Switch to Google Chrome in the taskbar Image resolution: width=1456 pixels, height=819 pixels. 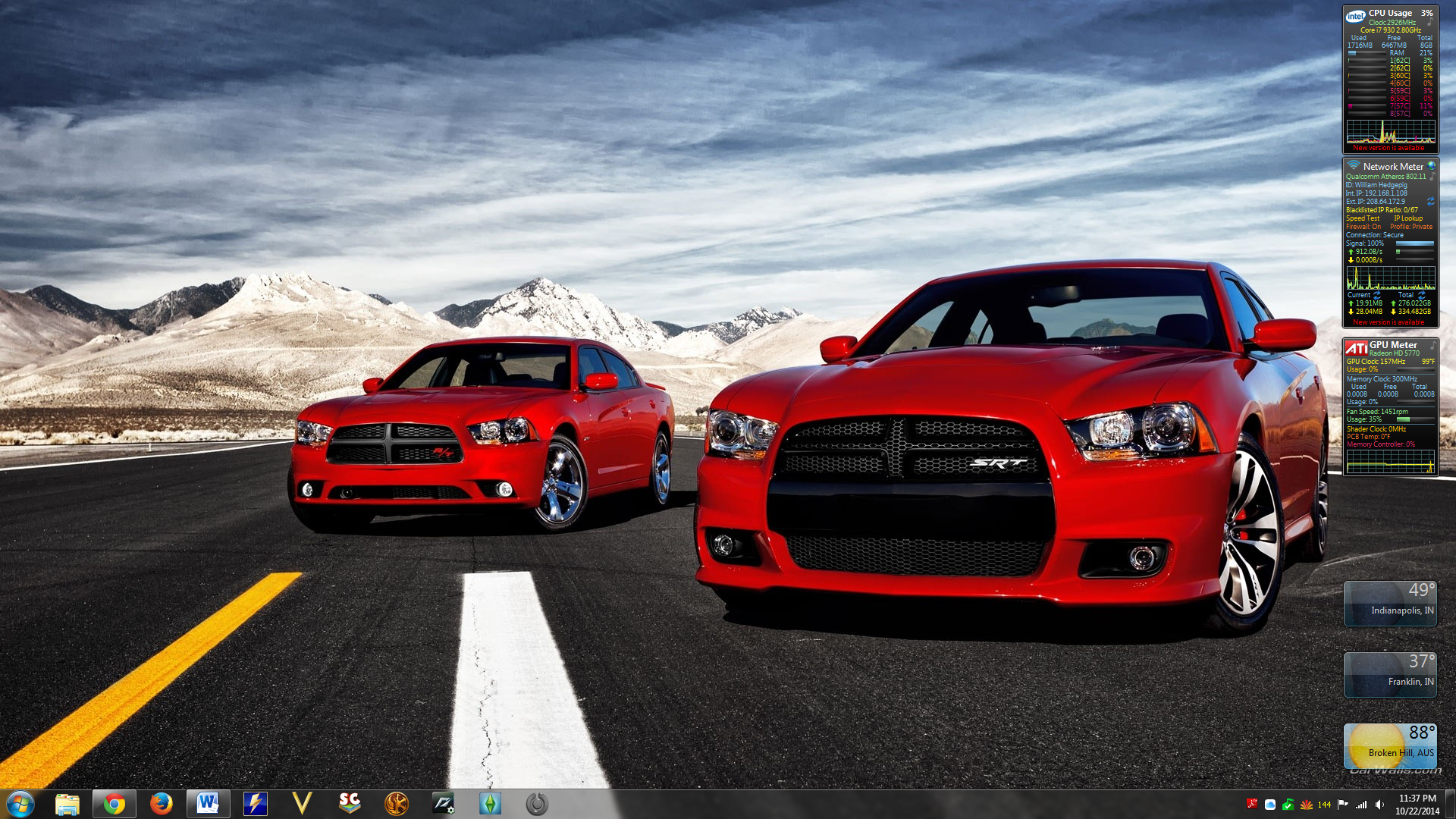click(x=115, y=803)
